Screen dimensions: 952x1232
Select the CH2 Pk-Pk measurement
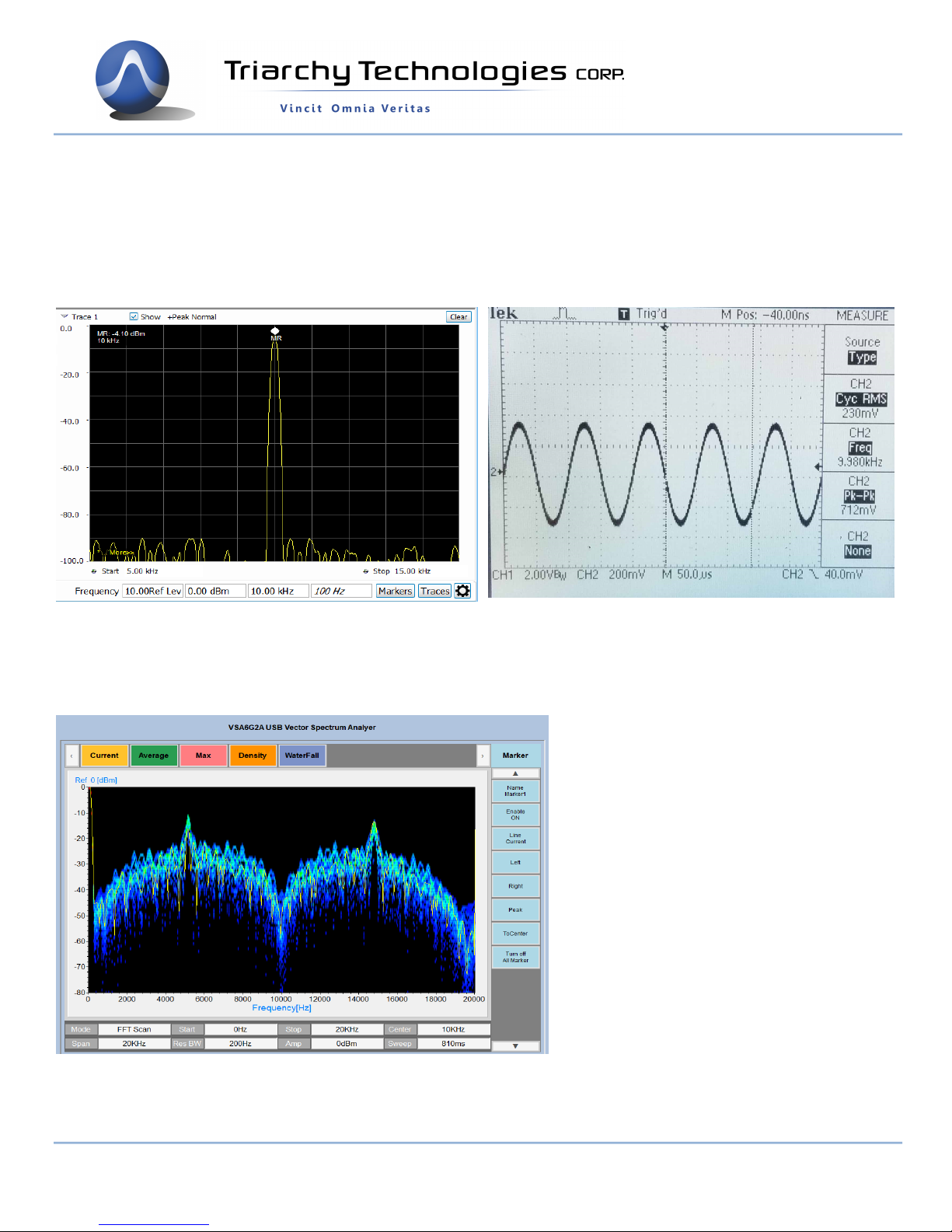point(859,496)
